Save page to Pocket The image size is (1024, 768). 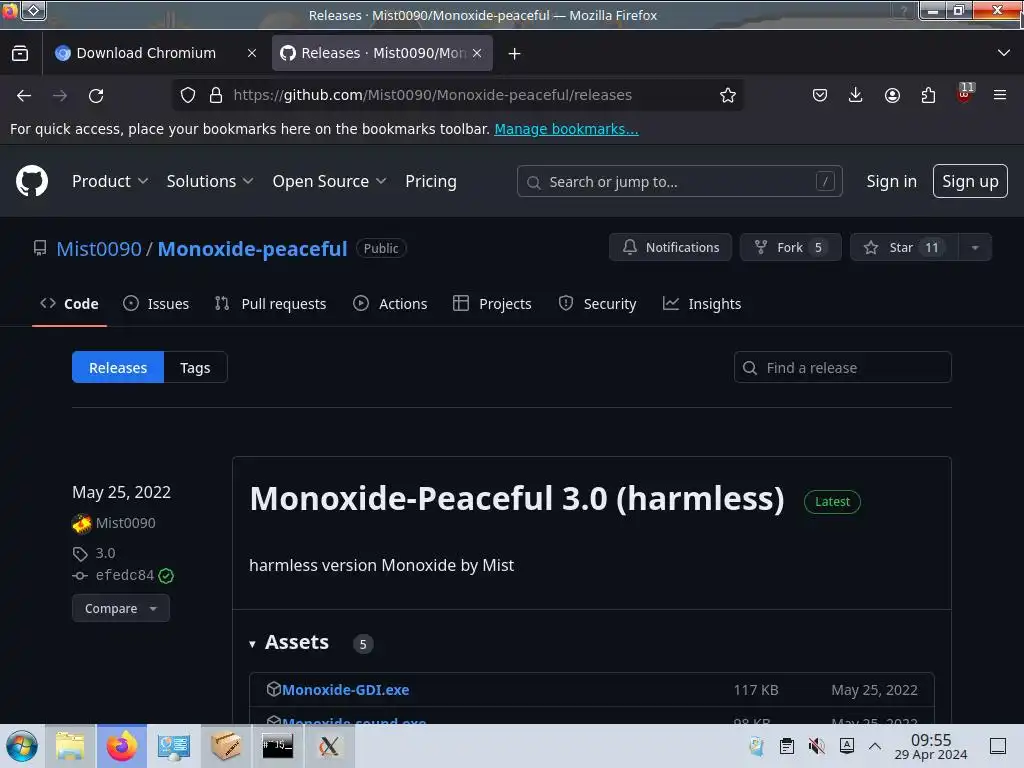pyautogui.click(x=820, y=95)
